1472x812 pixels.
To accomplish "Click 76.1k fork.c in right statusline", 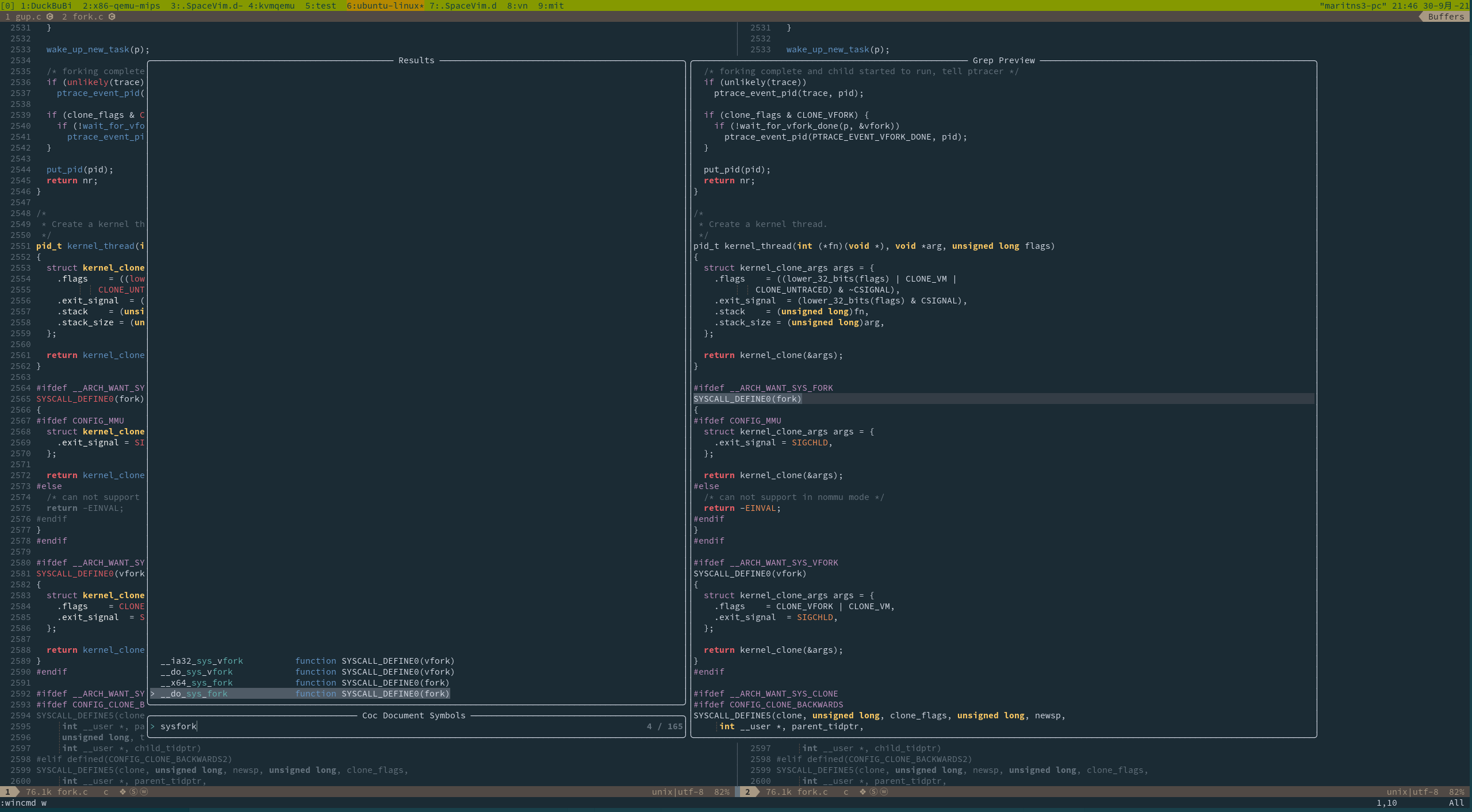I will point(797,792).
